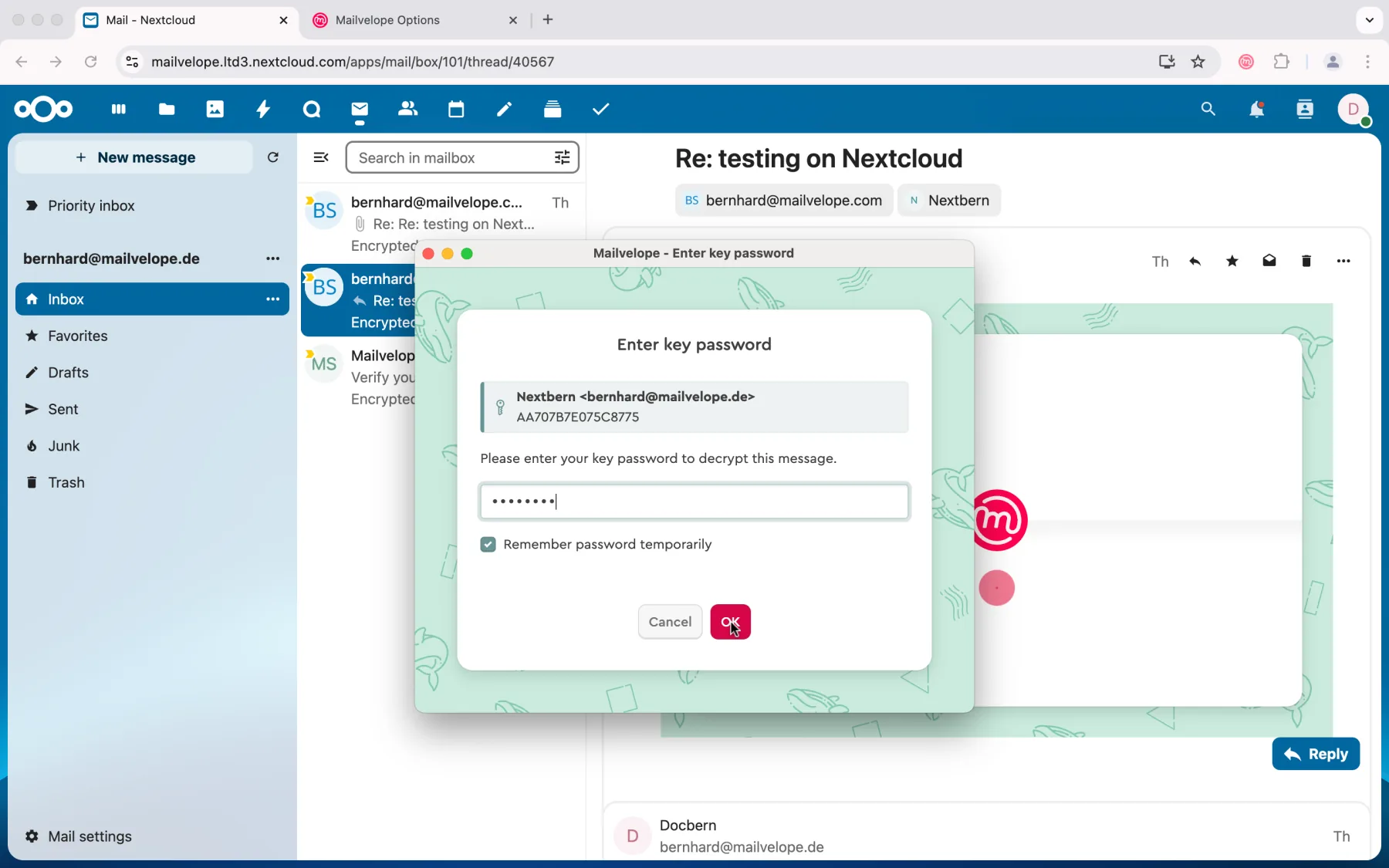The width and height of the screenshot is (1389, 868).
Task: Open the Inbox folder actions menu
Action: (273, 299)
